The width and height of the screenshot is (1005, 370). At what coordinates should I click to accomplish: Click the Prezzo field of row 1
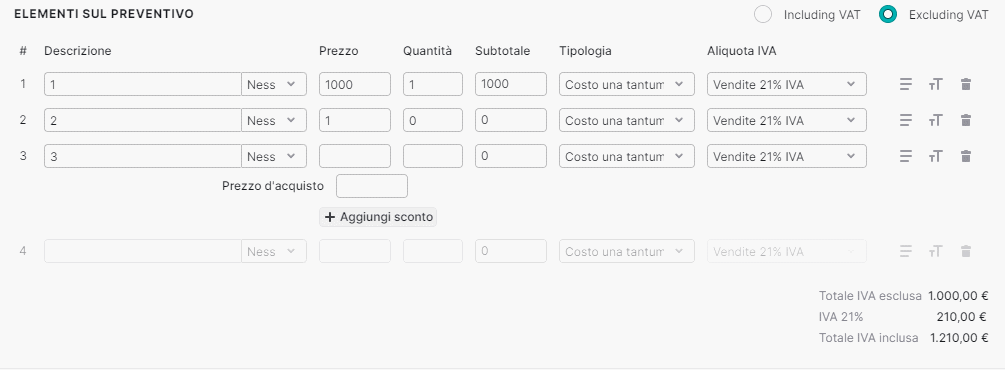tap(354, 84)
